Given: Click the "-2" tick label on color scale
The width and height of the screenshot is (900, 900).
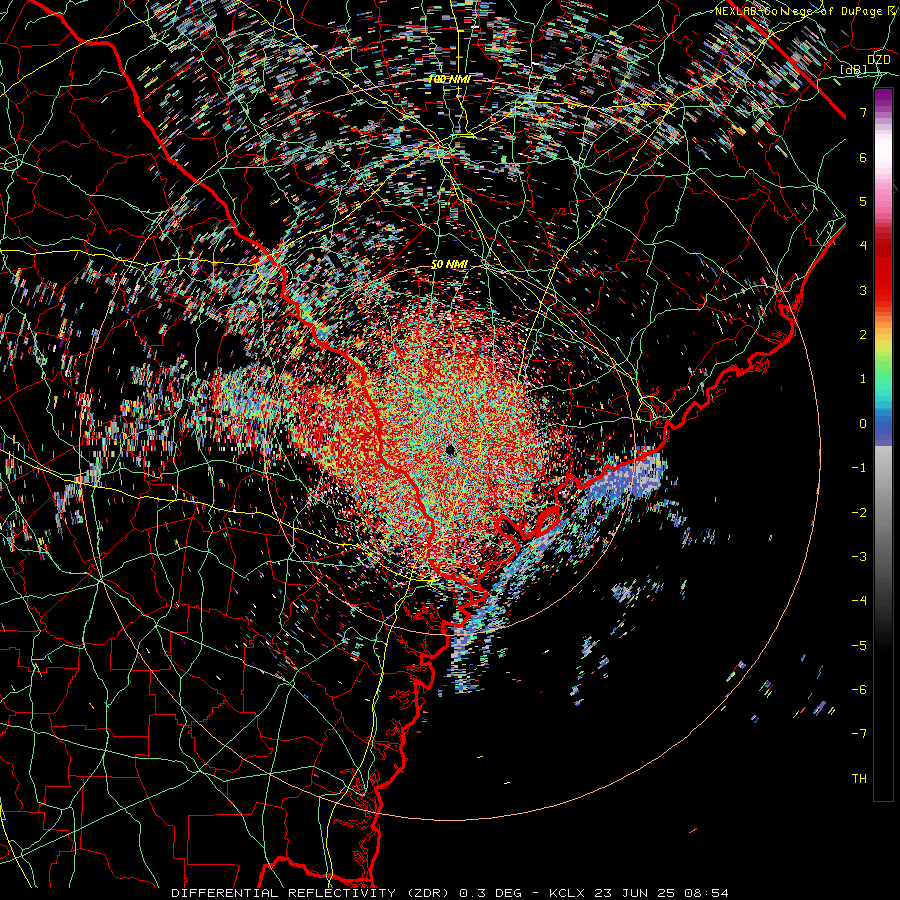Looking at the screenshot, I should point(859,512).
